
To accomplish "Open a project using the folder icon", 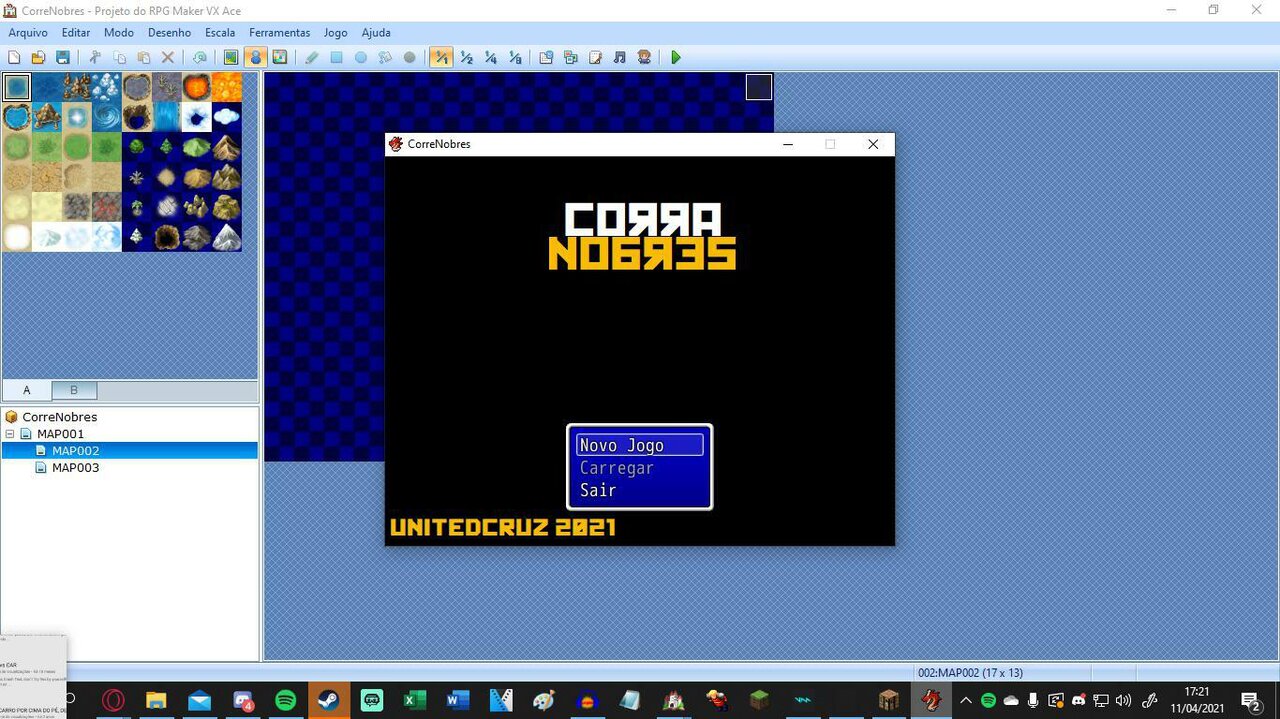I will pyautogui.click(x=38, y=58).
